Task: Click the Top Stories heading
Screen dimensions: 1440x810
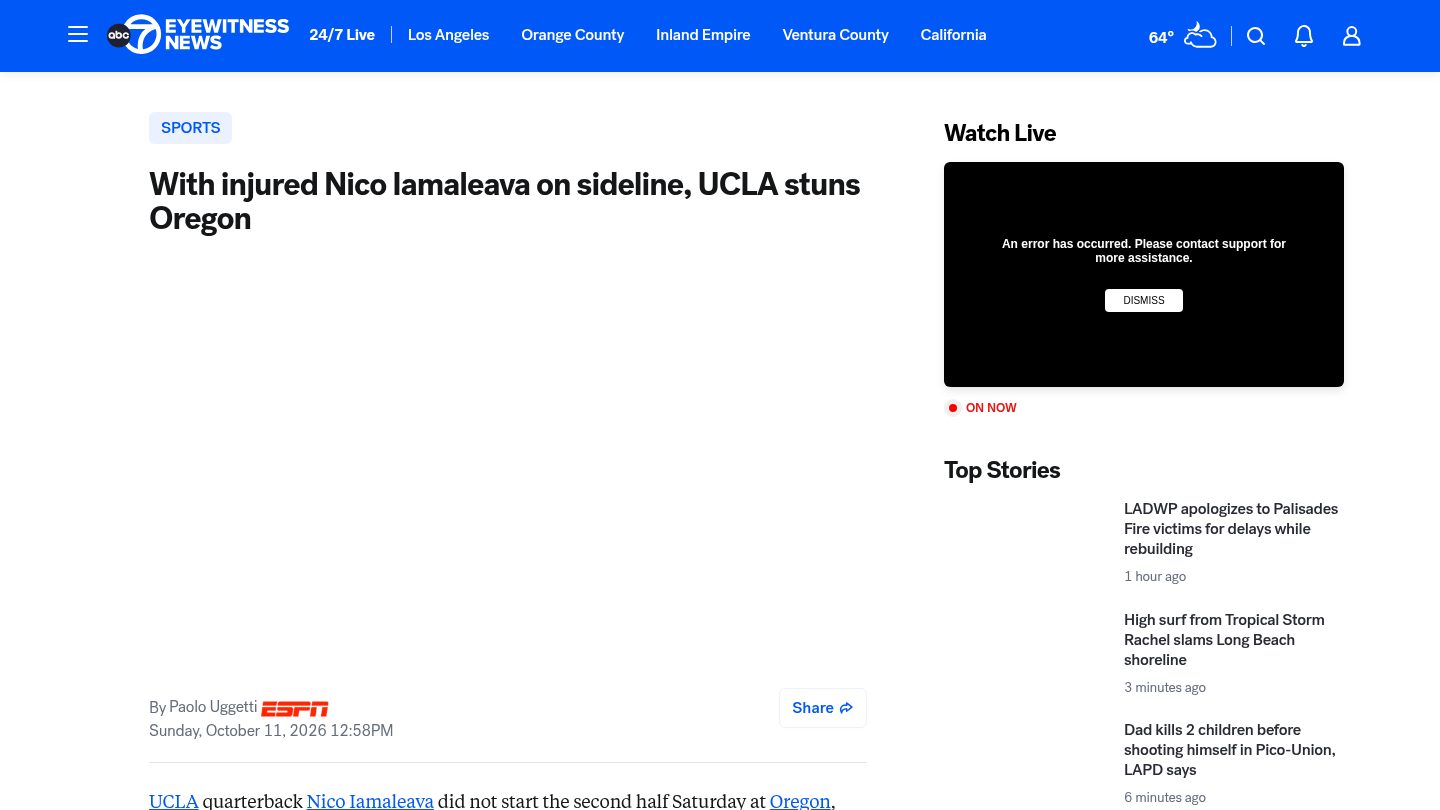Action: [x=1002, y=470]
